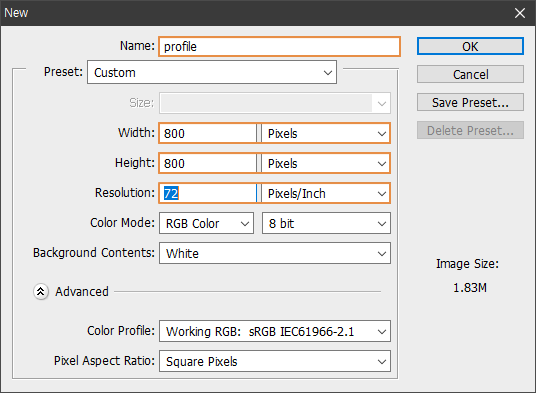536x393 pixels.
Task: Open the Pixels/Inch resolution units dropdown
Action: click(326, 193)
